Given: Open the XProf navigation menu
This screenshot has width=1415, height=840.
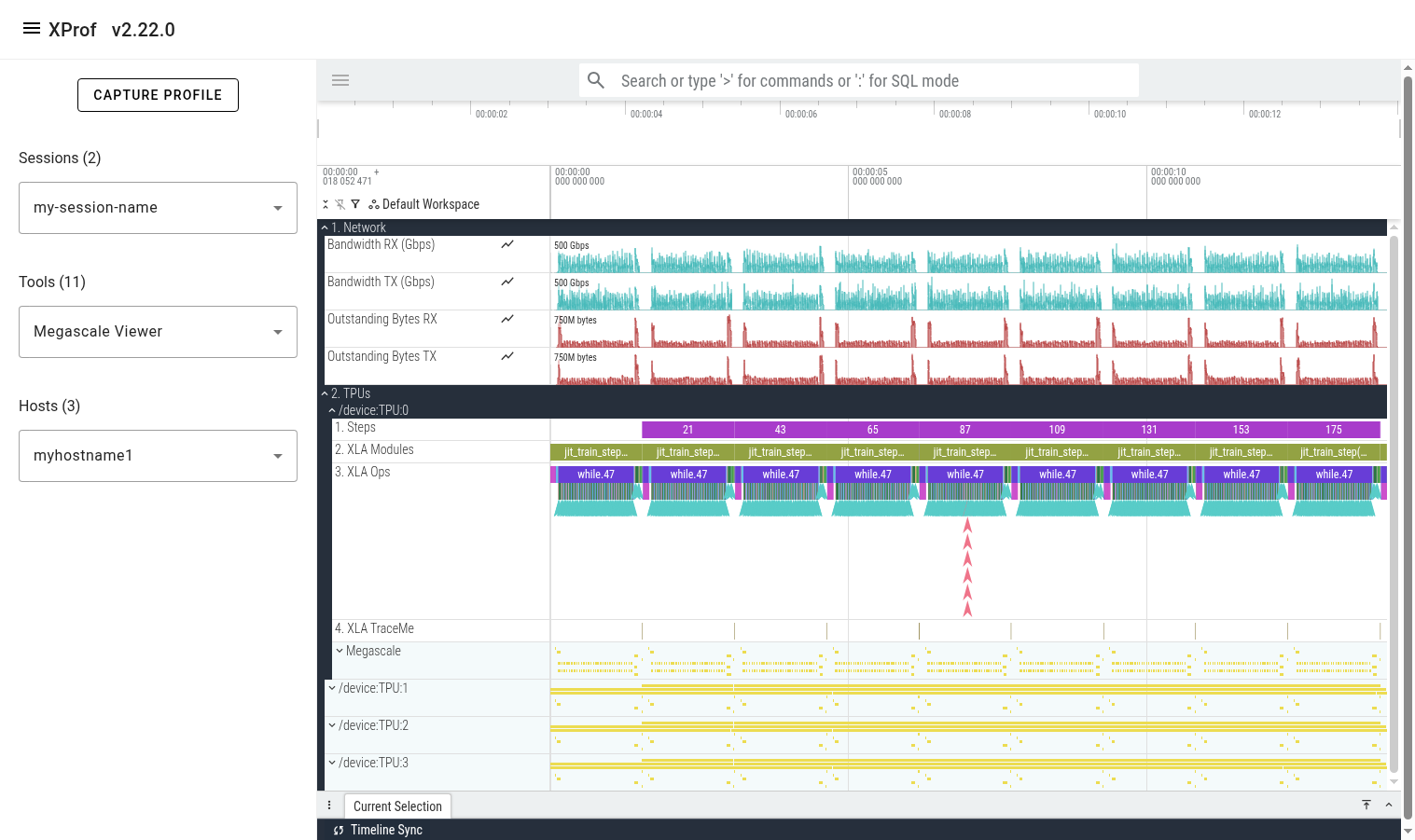Looking at the screenshot, I should (x=30, y=29).
